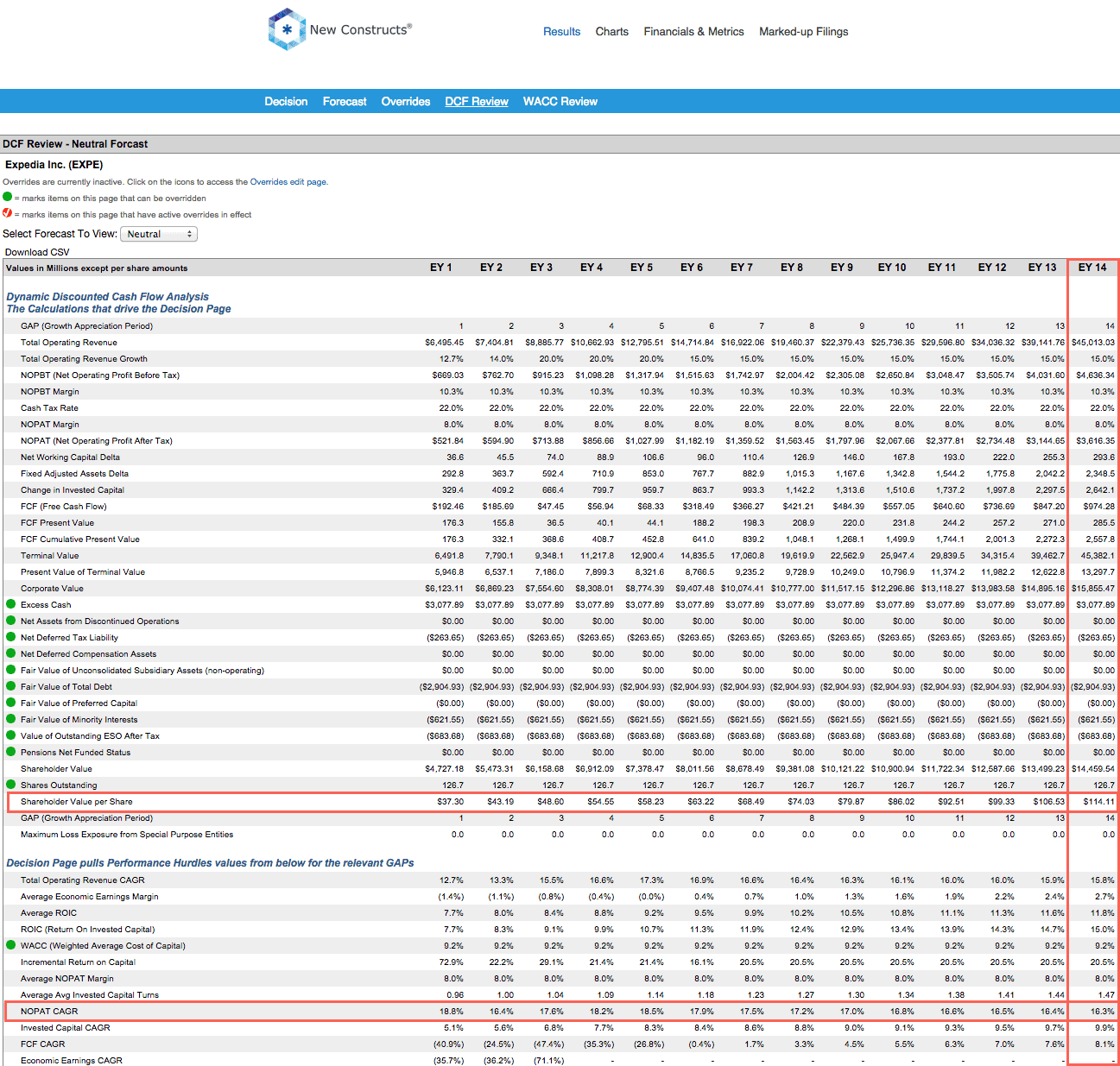Click override icon for Unconsolidated Subsidiary Assets row
The image size is (1120, 1066).
coord(10,670)
